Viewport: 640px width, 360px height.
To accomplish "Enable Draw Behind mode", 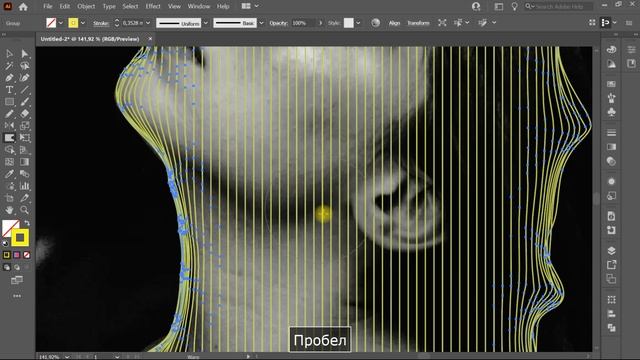I will 17,267.
